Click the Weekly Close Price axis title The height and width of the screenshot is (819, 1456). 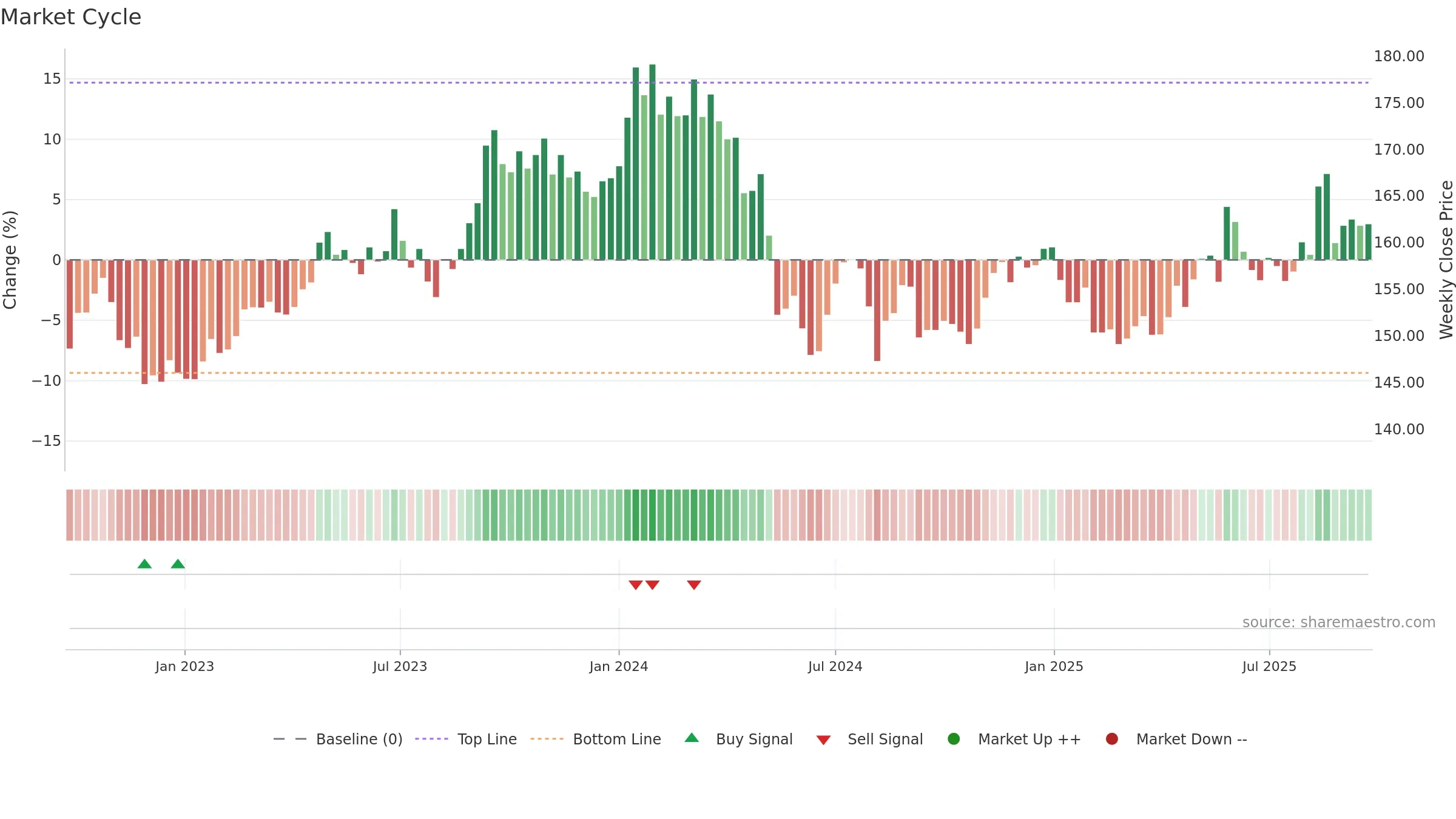point(1446,260)
